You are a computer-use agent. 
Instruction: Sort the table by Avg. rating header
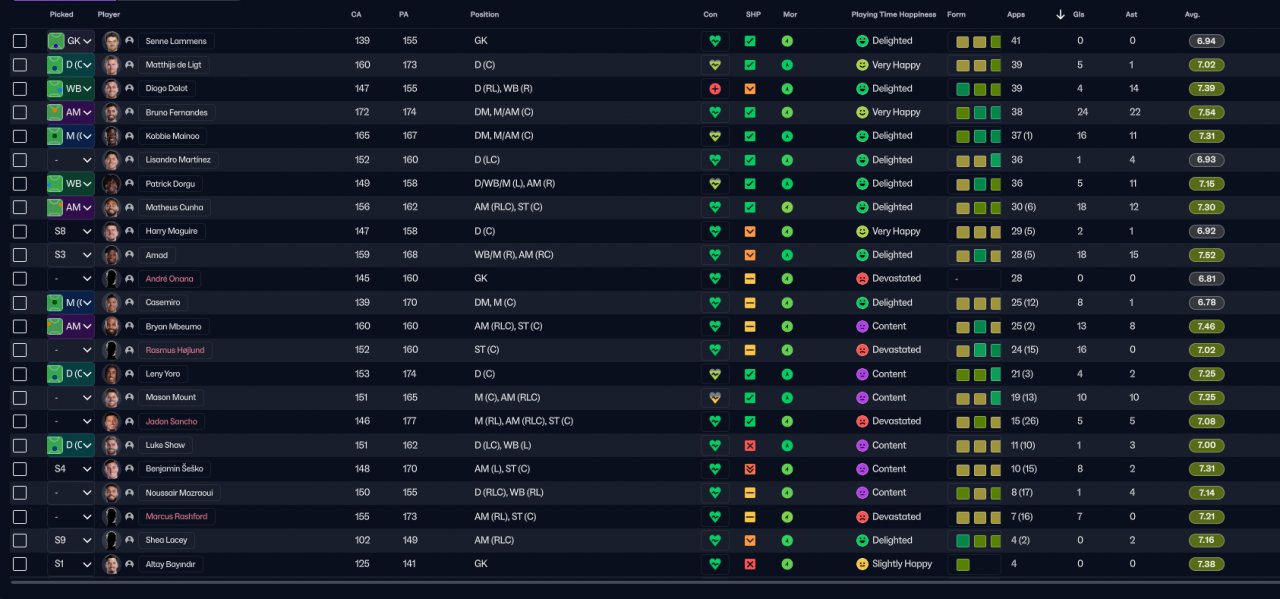(1192, 15)
